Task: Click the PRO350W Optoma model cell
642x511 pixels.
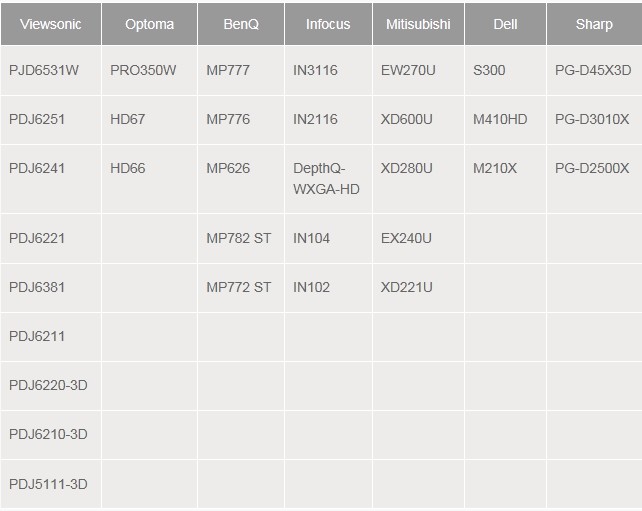Action: 149,70
